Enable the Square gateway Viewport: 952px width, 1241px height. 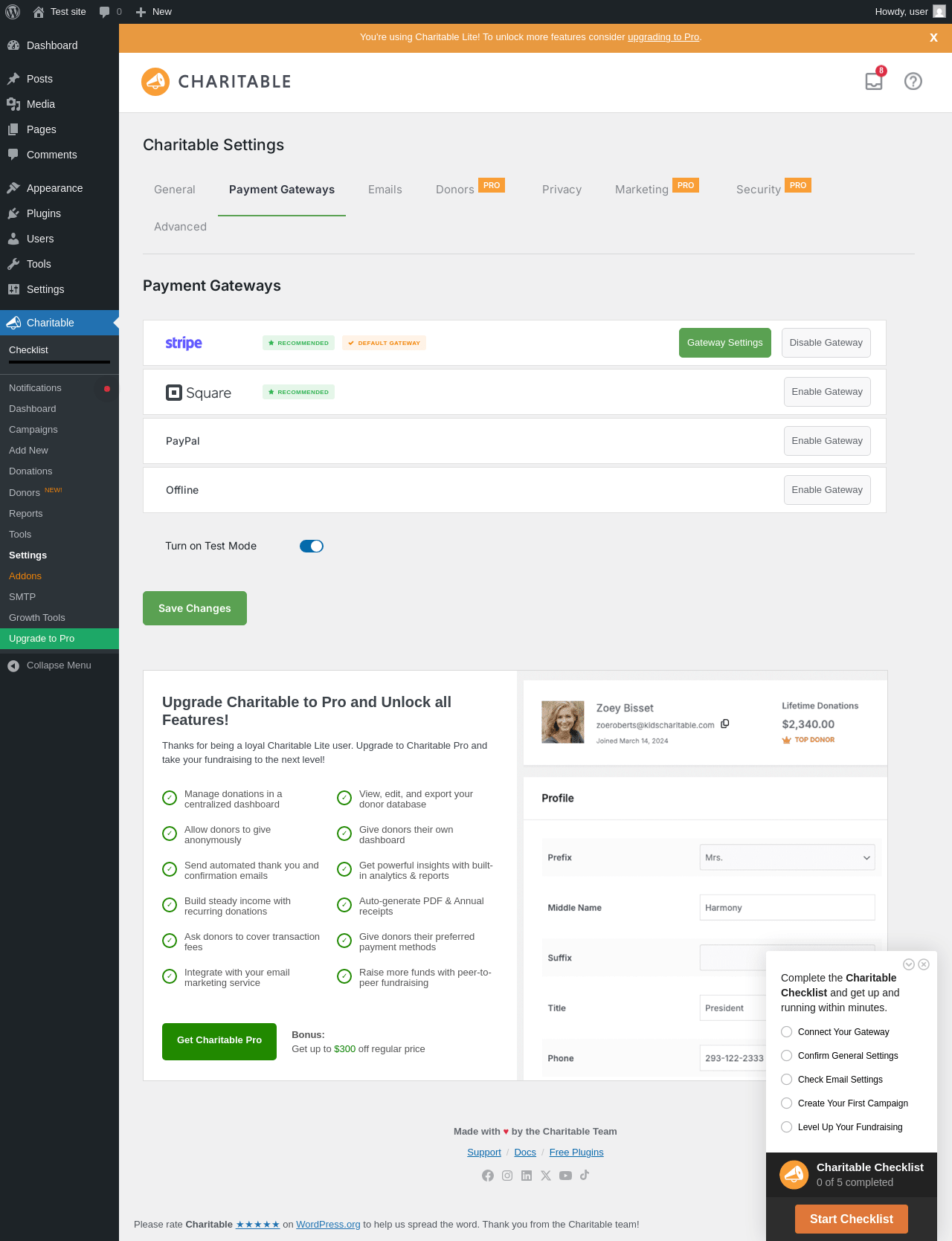coord(827,392)
